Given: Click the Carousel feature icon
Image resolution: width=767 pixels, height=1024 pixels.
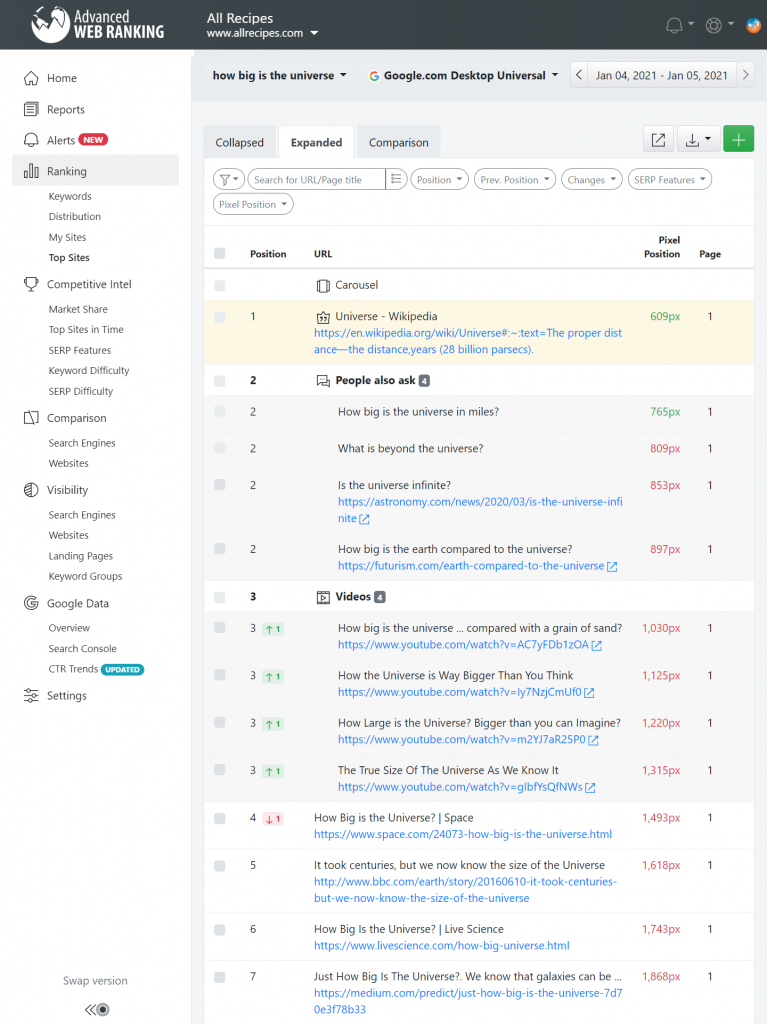Looking at the screenshot, I should pyautogui.click(x=323, y=285).
